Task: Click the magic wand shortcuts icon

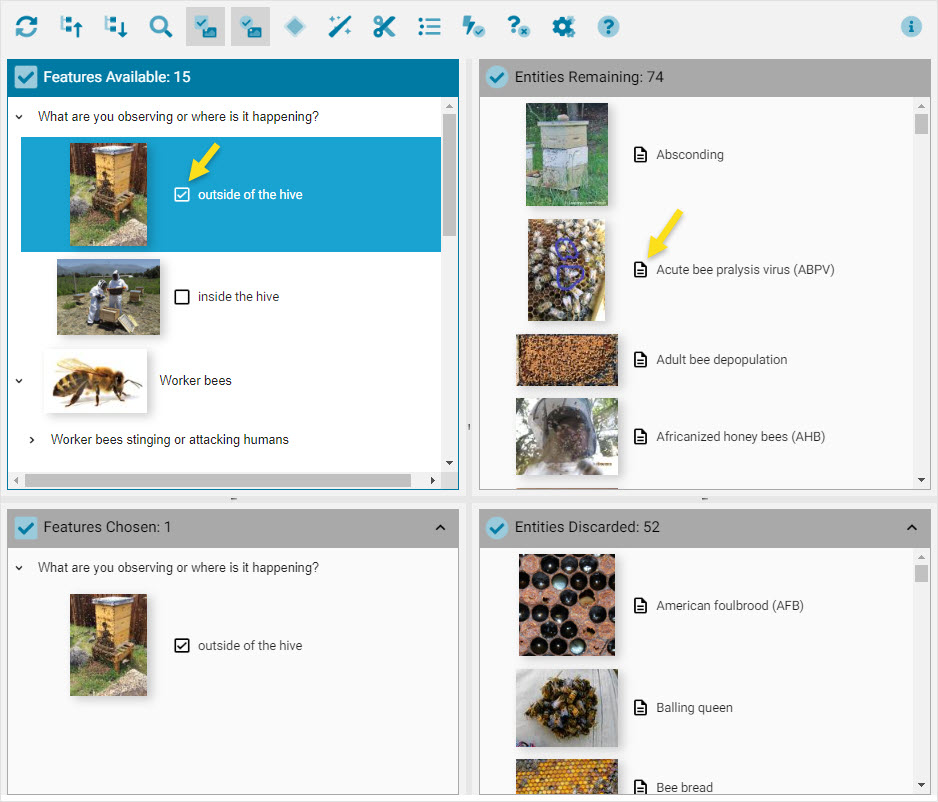Action: point(339,26)
